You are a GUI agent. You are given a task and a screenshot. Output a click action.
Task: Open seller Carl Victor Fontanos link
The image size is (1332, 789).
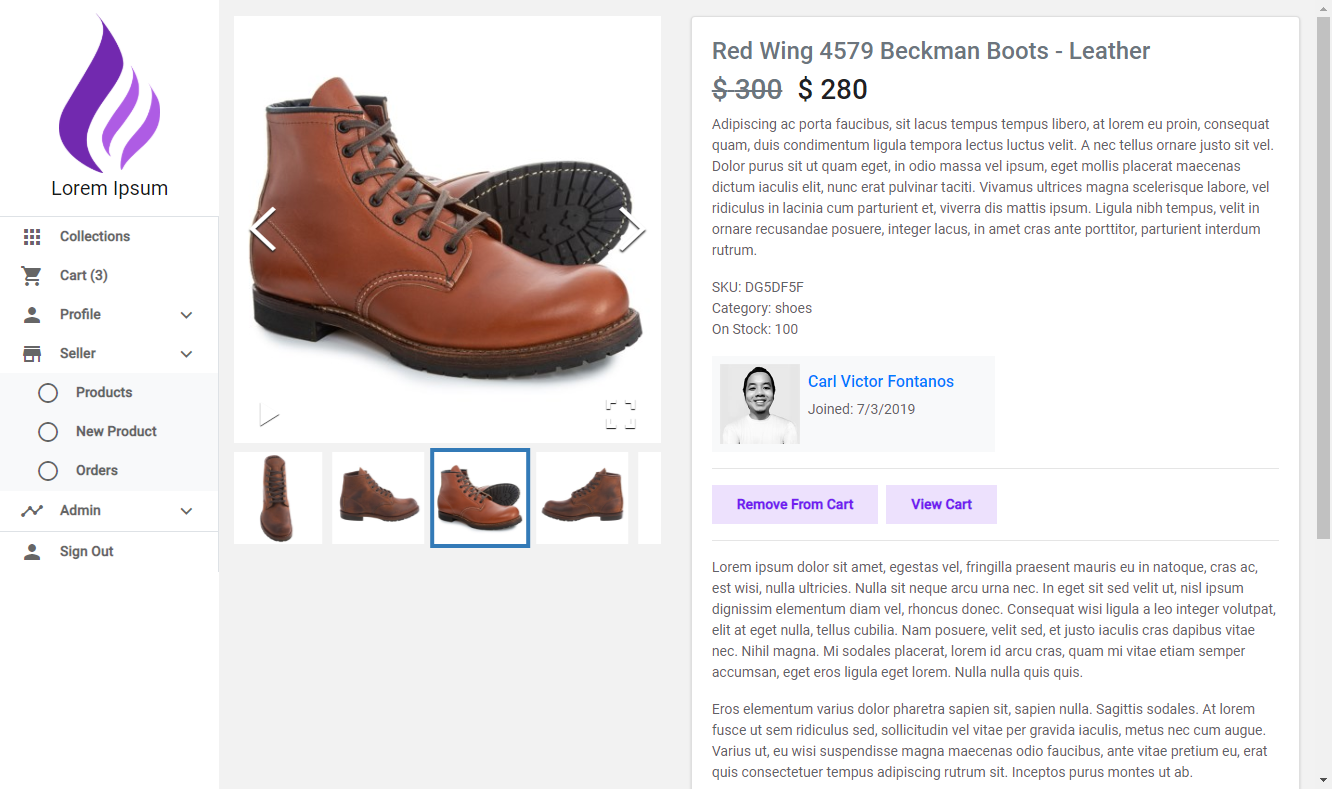click(x=881, y=381)
